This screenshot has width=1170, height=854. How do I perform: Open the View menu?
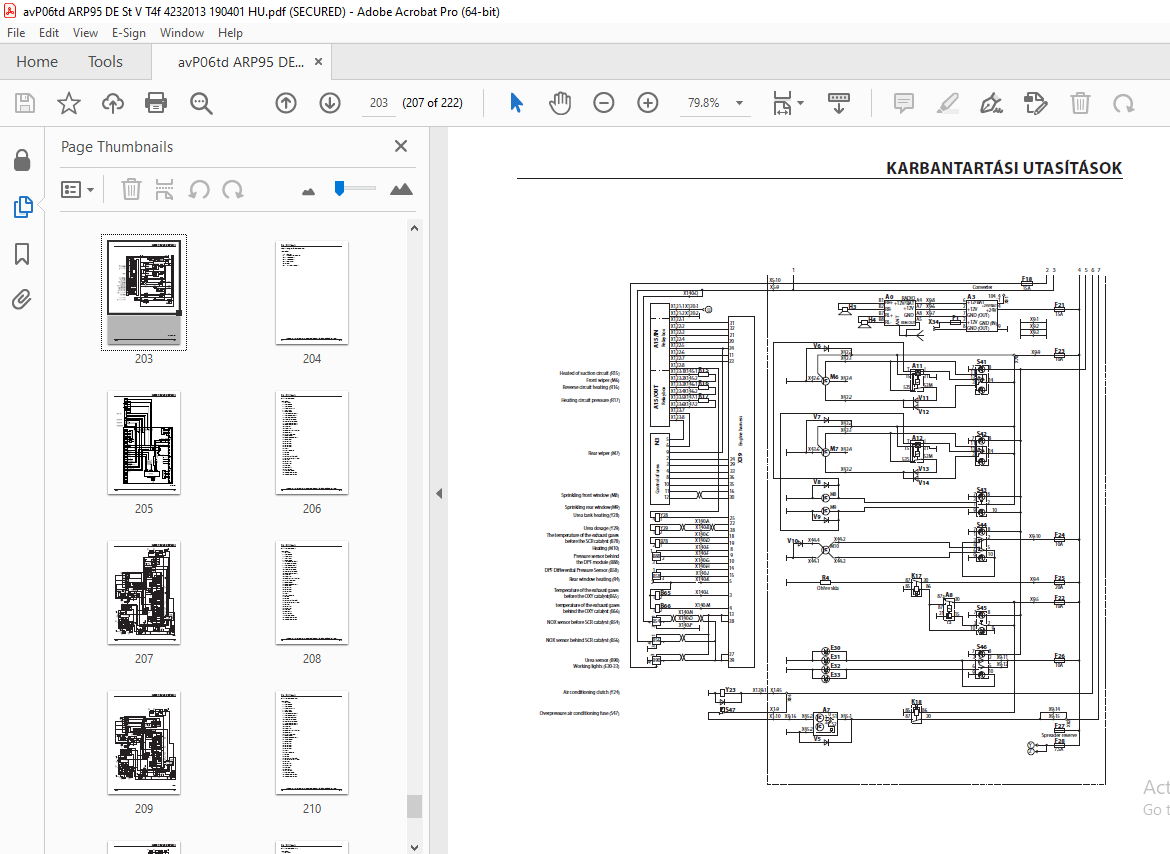pyautogui.click(x=85, y=33)
